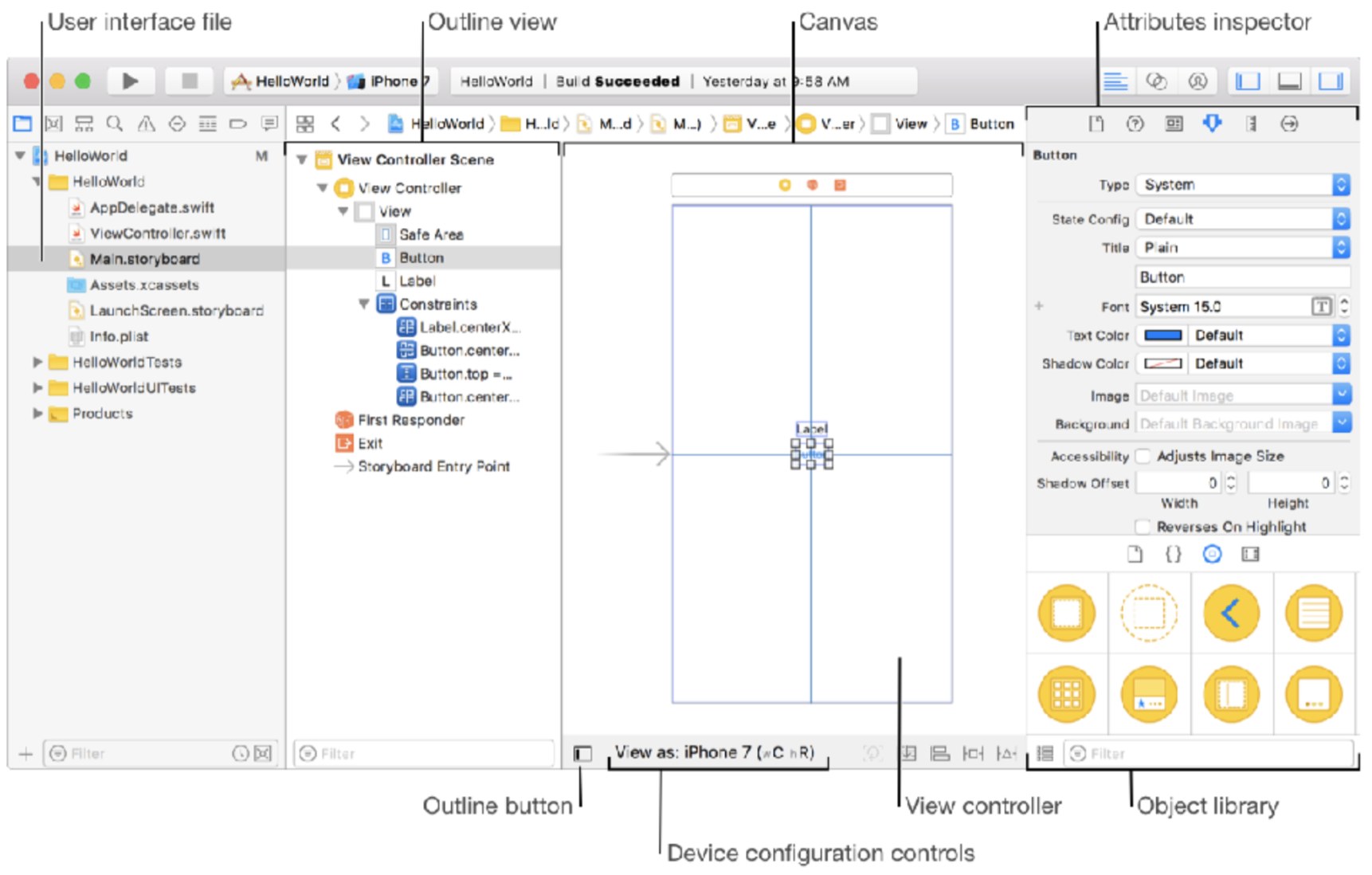The height and width of the screenshot is (875, 1372).
Task: Show the Code snippet library
Action: tap(1173, 554)
